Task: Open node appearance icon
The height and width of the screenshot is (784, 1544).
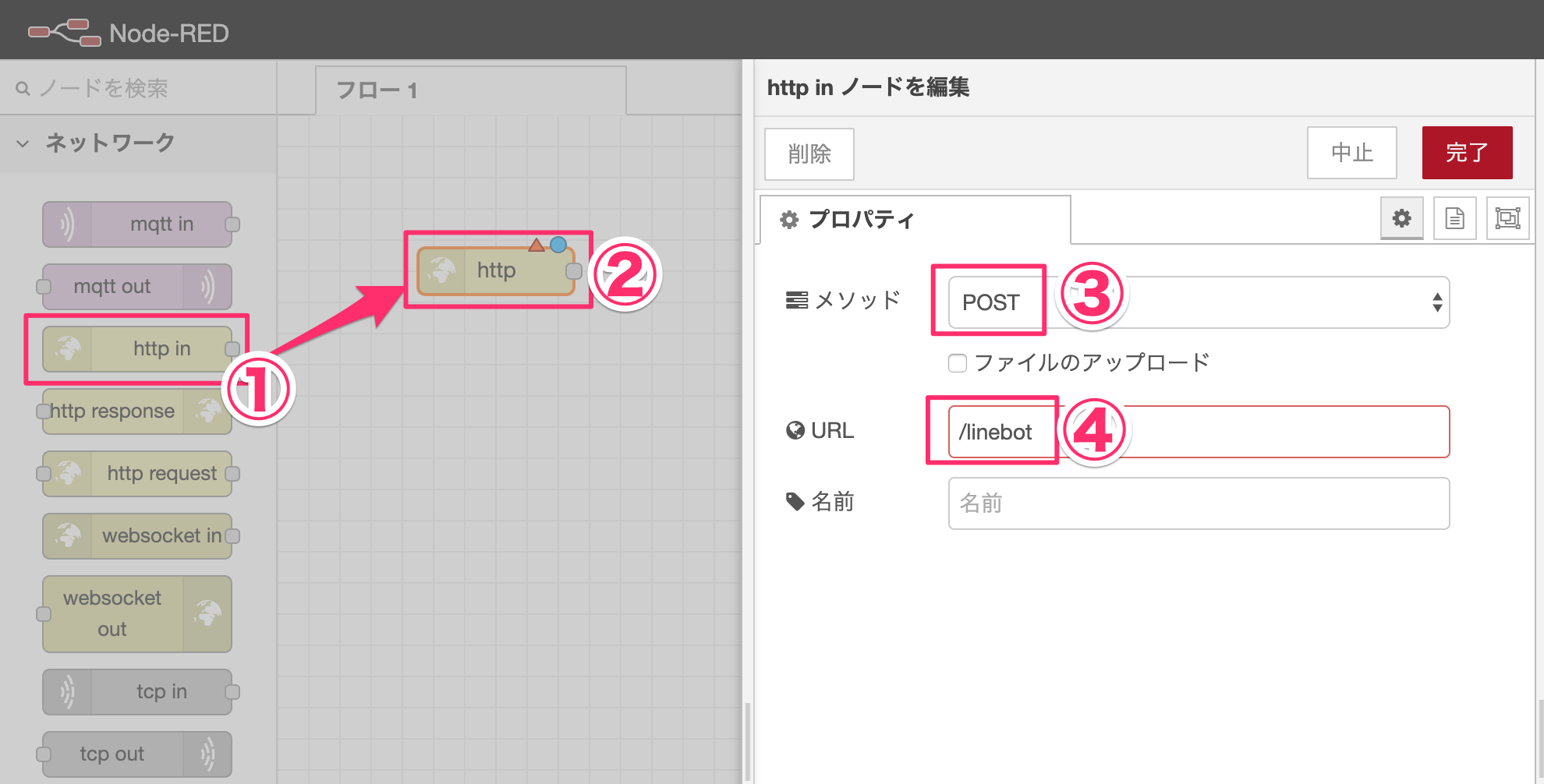Action: [1507, 218]
